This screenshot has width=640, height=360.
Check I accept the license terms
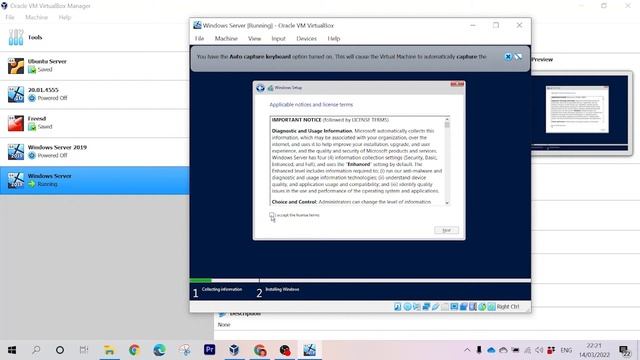[x=272, y=215]
